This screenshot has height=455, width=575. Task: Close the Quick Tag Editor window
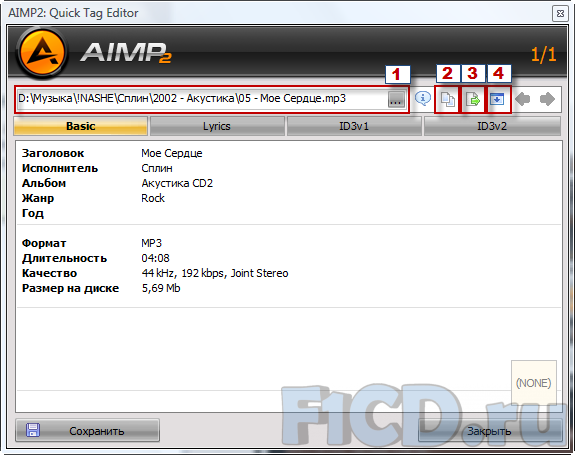(x=560, y=14)
